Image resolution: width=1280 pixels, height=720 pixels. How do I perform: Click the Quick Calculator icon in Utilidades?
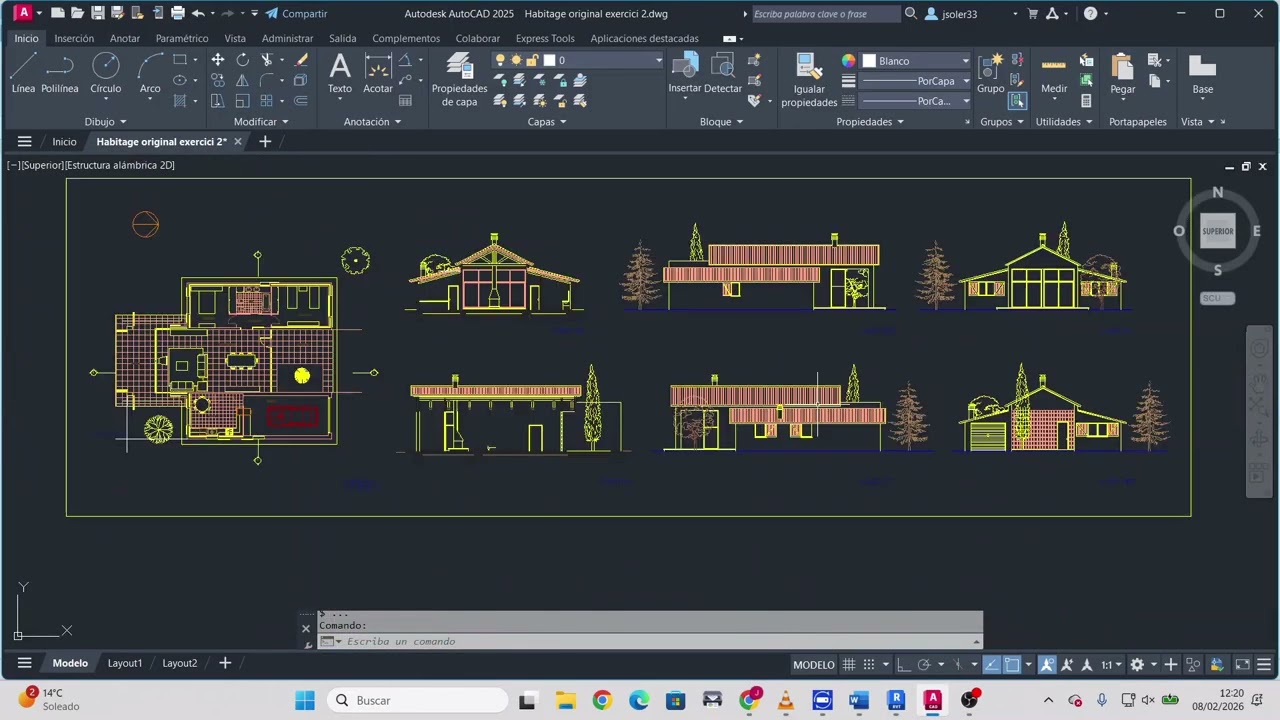click(x=1086, y=101)
